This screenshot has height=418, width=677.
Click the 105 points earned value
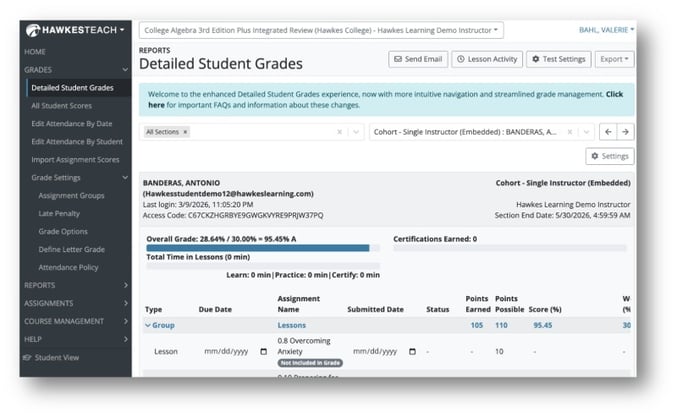(x=477, y=325)
